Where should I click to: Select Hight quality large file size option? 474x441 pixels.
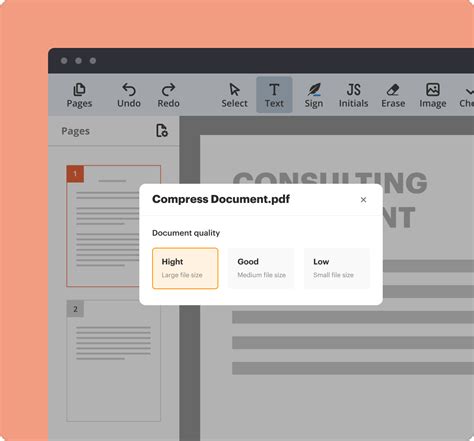[x=185, y=268]
